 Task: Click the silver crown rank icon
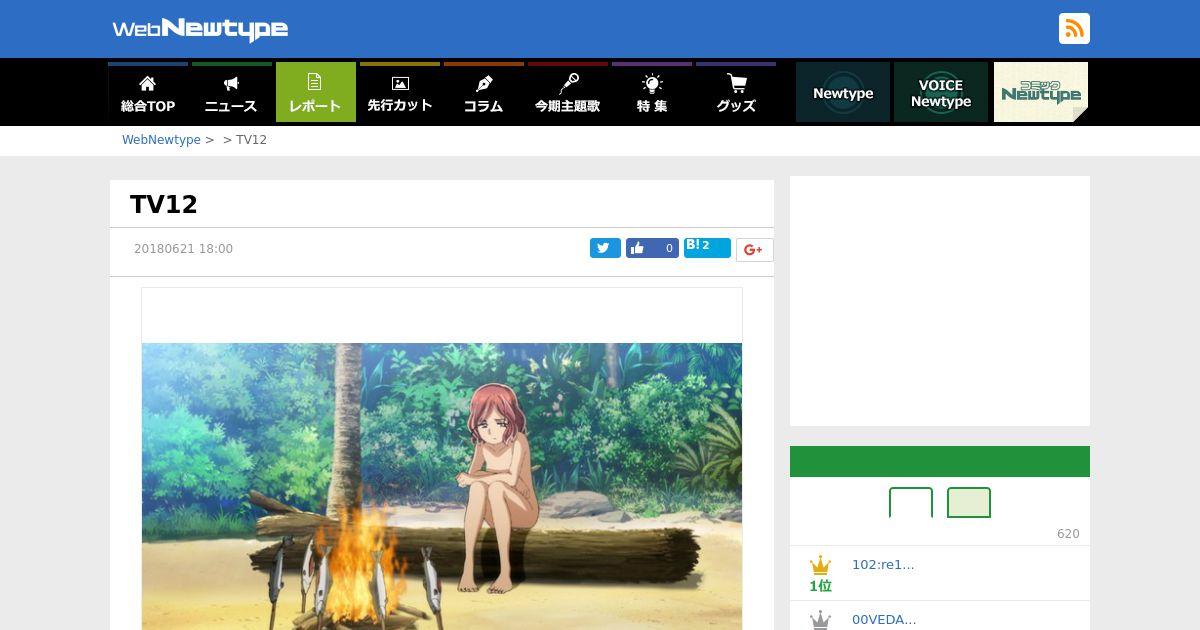pos(820,620)
